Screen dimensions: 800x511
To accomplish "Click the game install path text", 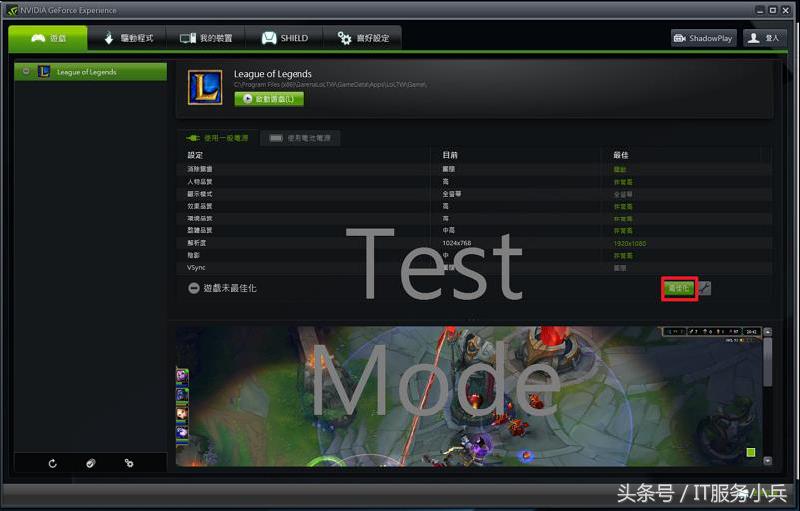I will 330,85.
